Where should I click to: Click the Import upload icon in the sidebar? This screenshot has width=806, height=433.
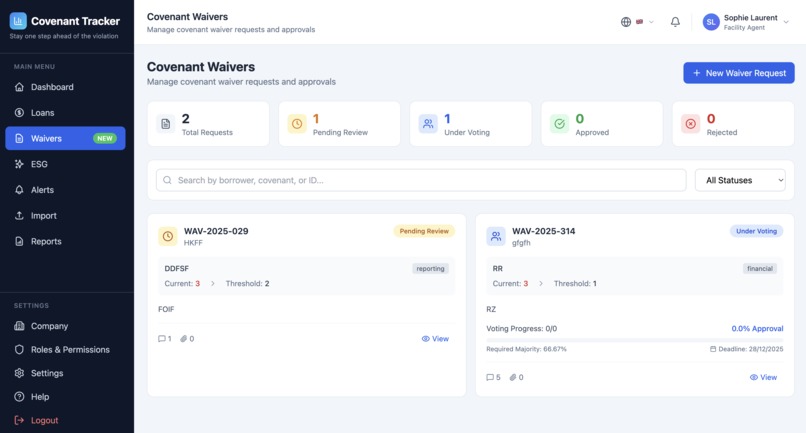(19, 215)
